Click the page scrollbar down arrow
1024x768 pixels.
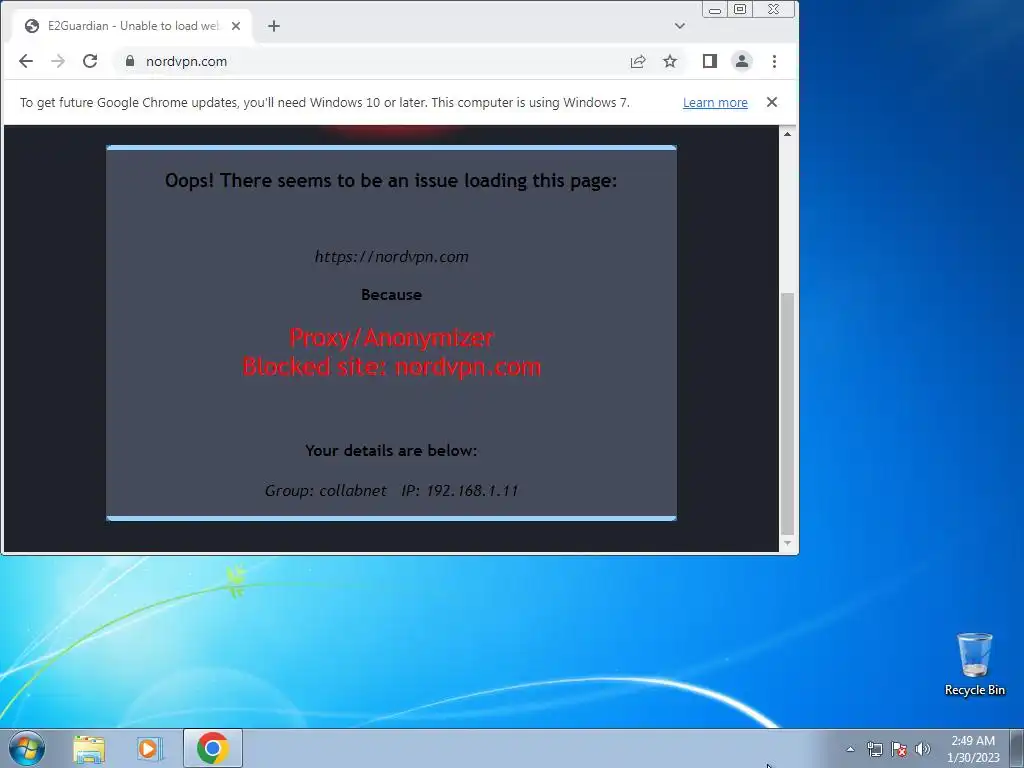(x=788, y=543)
